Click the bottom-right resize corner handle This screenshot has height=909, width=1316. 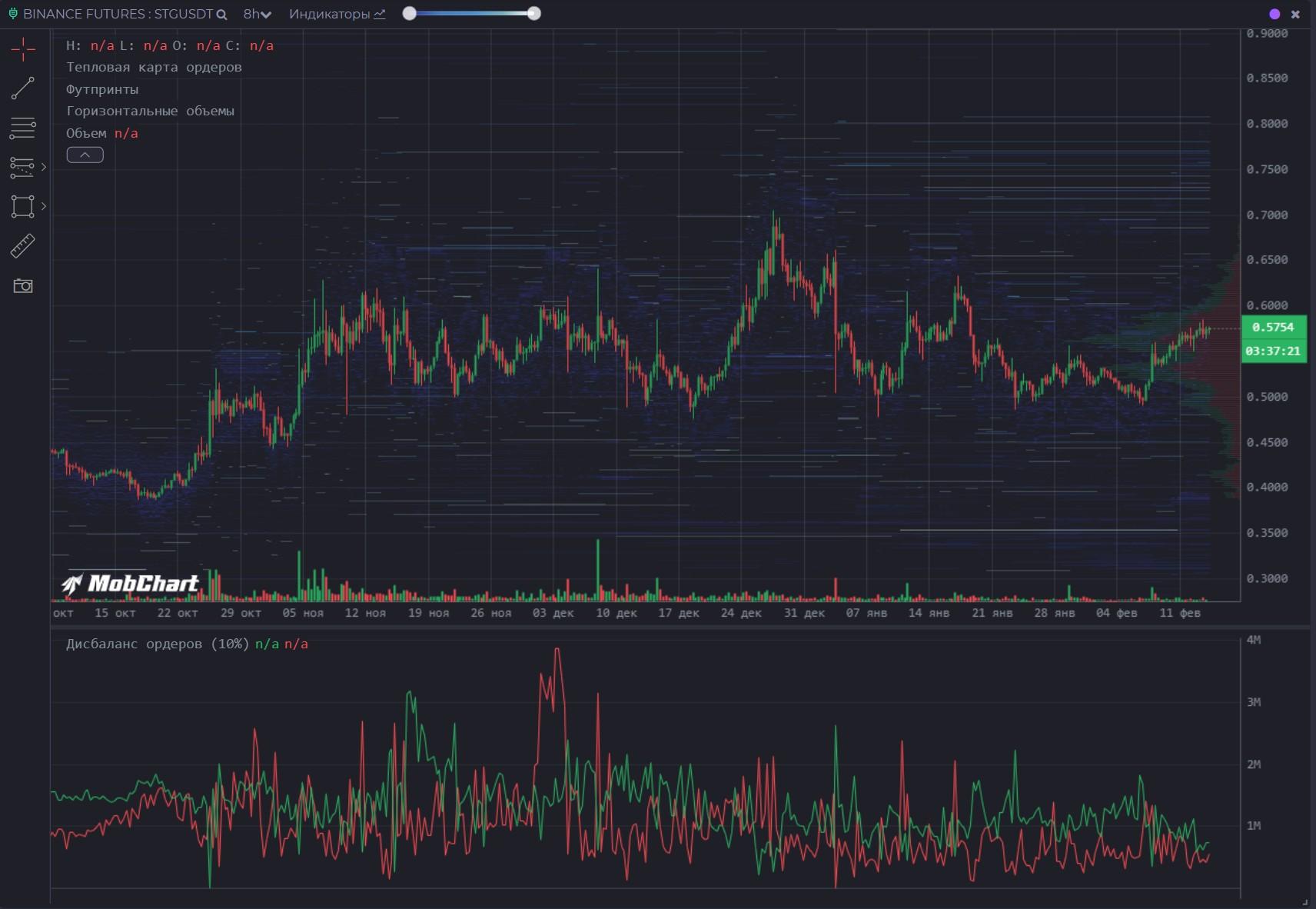click(1305, 901)
